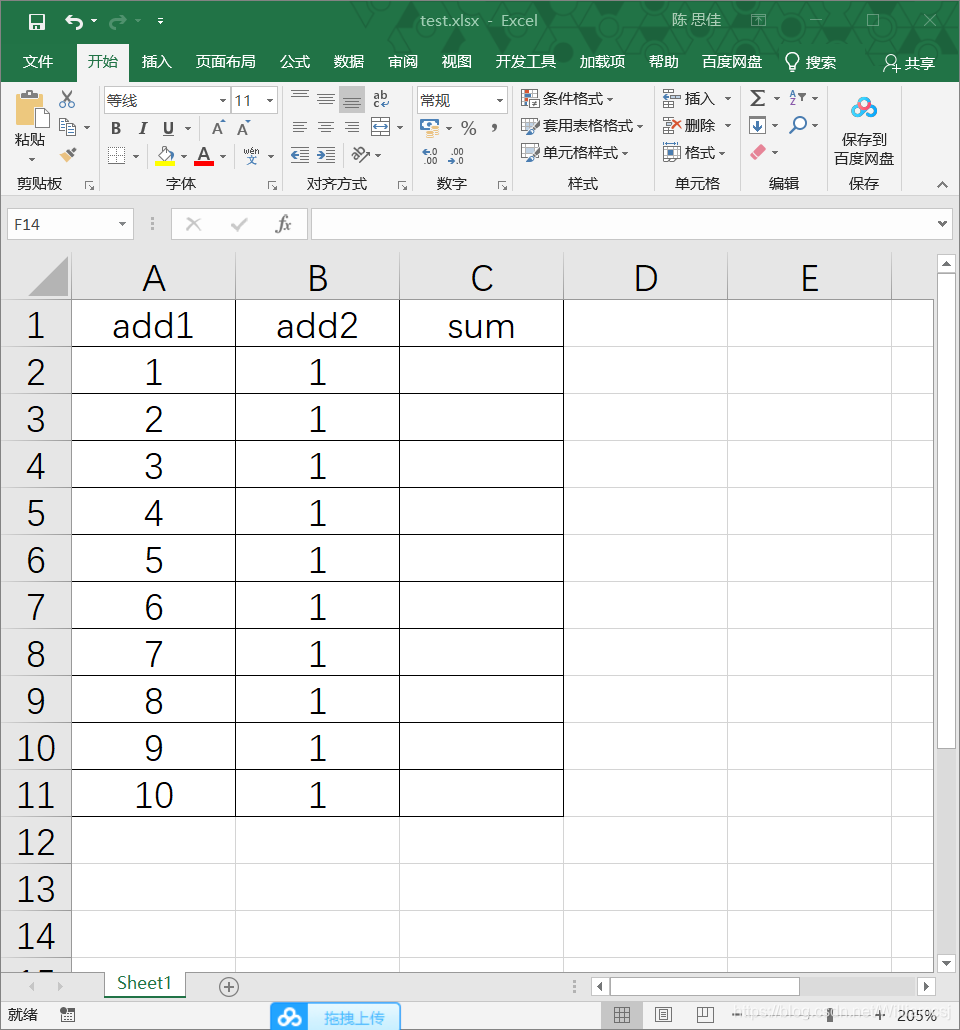Toggle right text alignment
Viewport: 960px width, 1030px height.
[352, 127]
